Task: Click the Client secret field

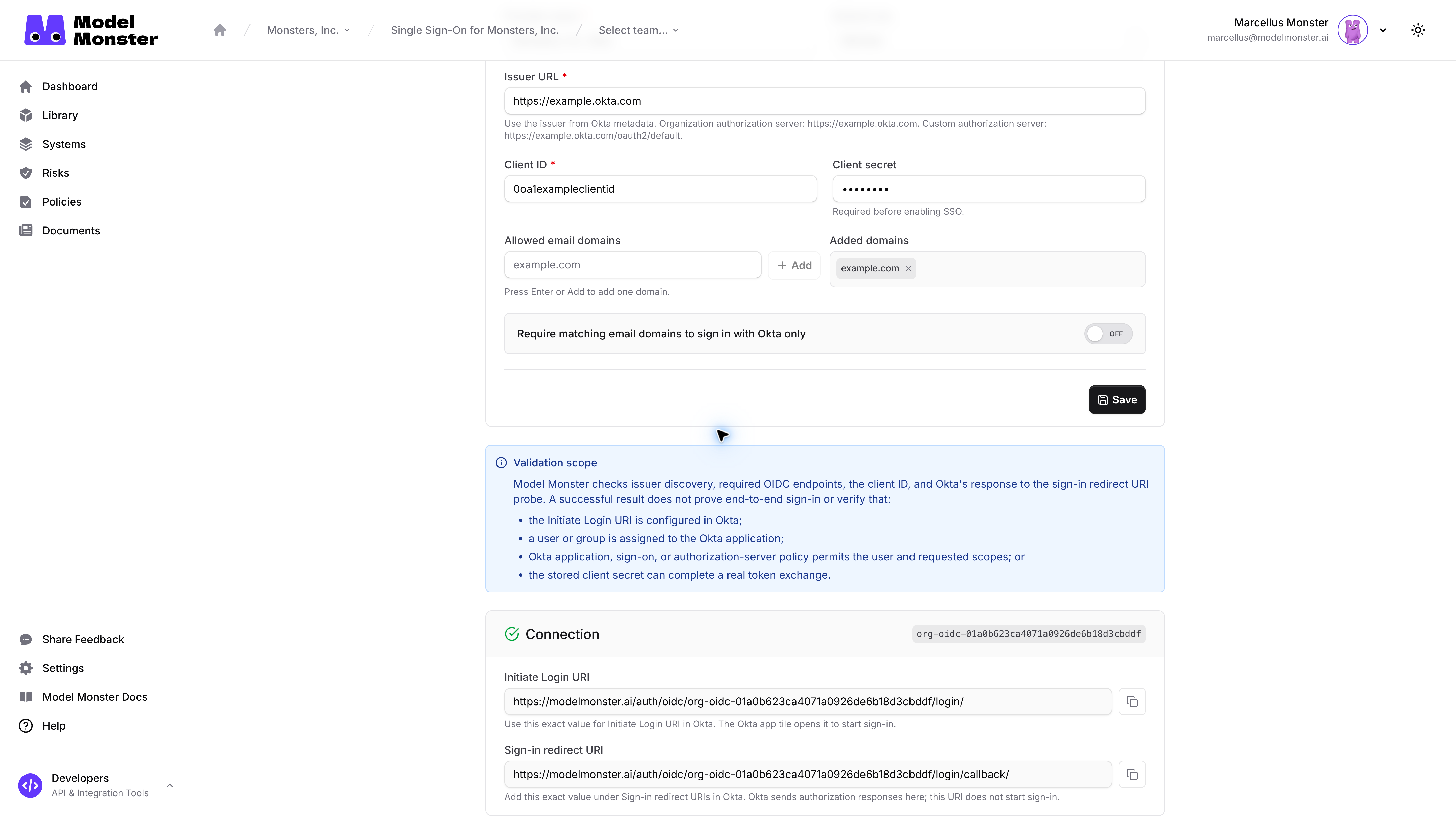Action: click(x=989, y=189)
